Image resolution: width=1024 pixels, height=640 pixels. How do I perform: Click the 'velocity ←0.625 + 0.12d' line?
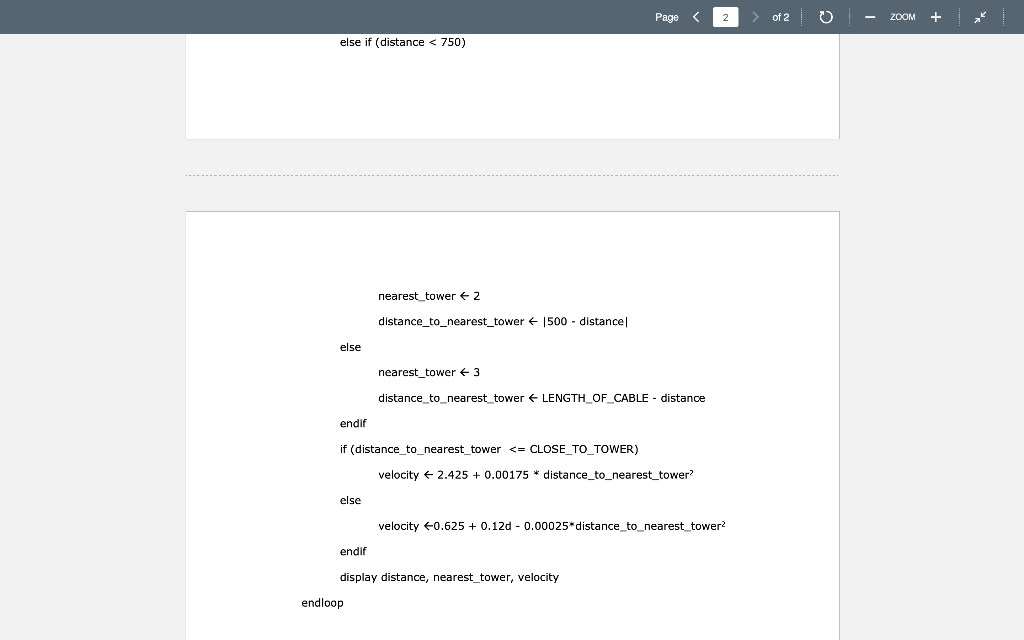point(552,526)
